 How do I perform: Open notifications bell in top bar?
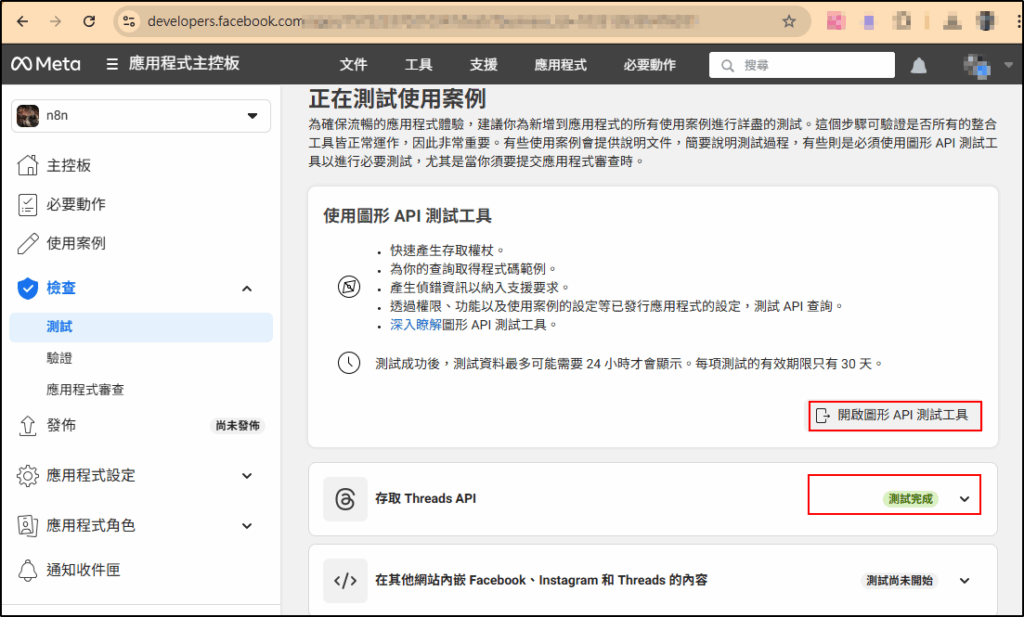919,65
